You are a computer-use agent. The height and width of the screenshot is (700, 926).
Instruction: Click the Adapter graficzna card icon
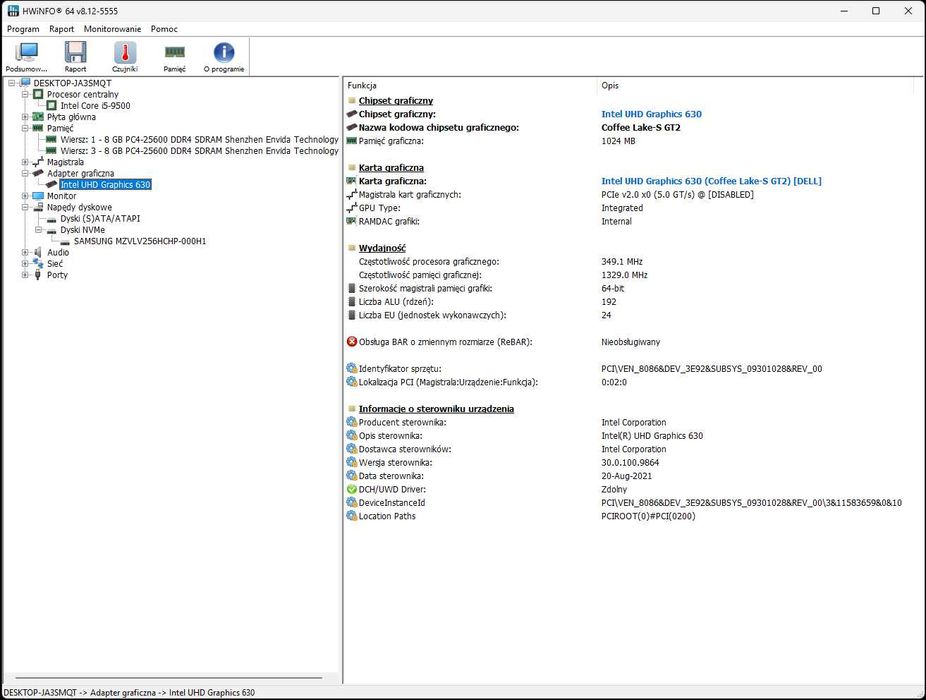coord(38,173)
